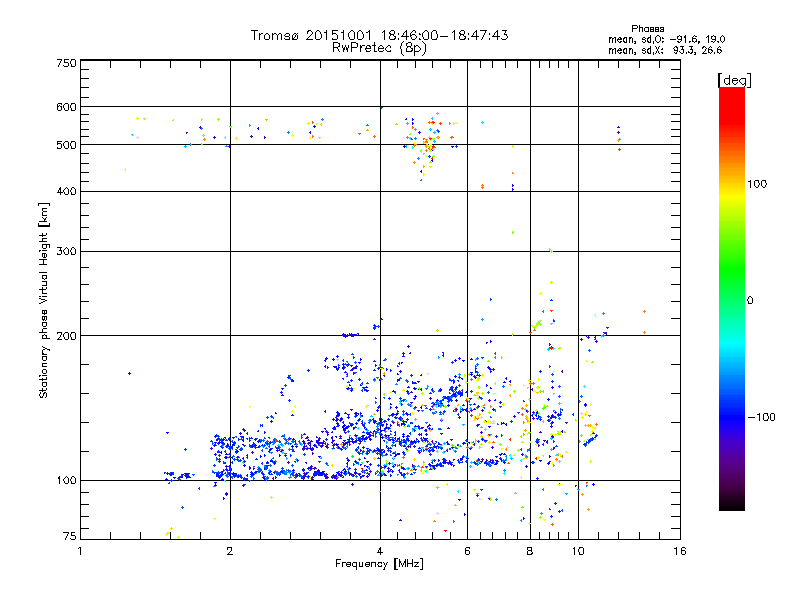Click the '8' frequency axis label

coord(530,551)
